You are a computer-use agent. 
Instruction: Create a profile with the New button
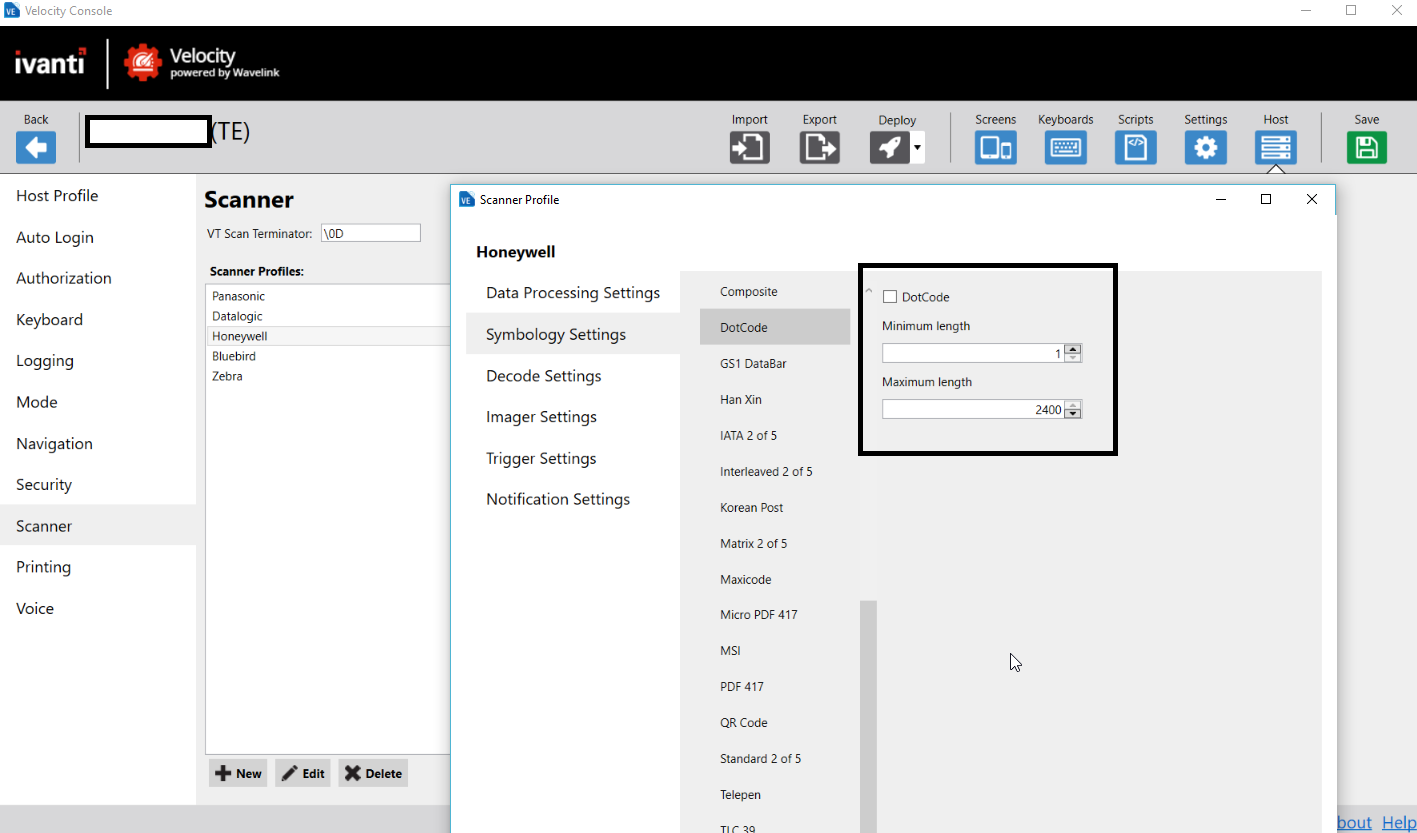coord(237,772)
